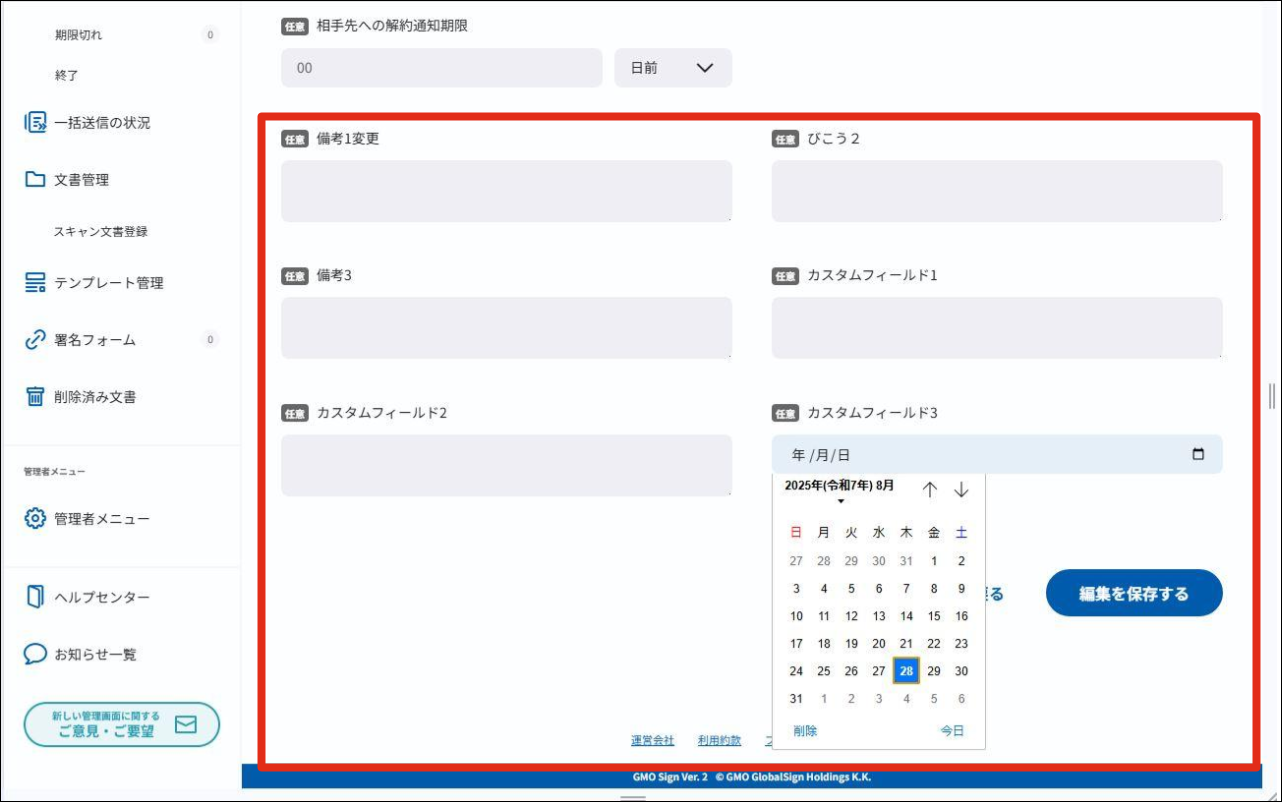Click the 編集を保存する save button
This screenshot has height=802, width=1282.
point(1133,592)
